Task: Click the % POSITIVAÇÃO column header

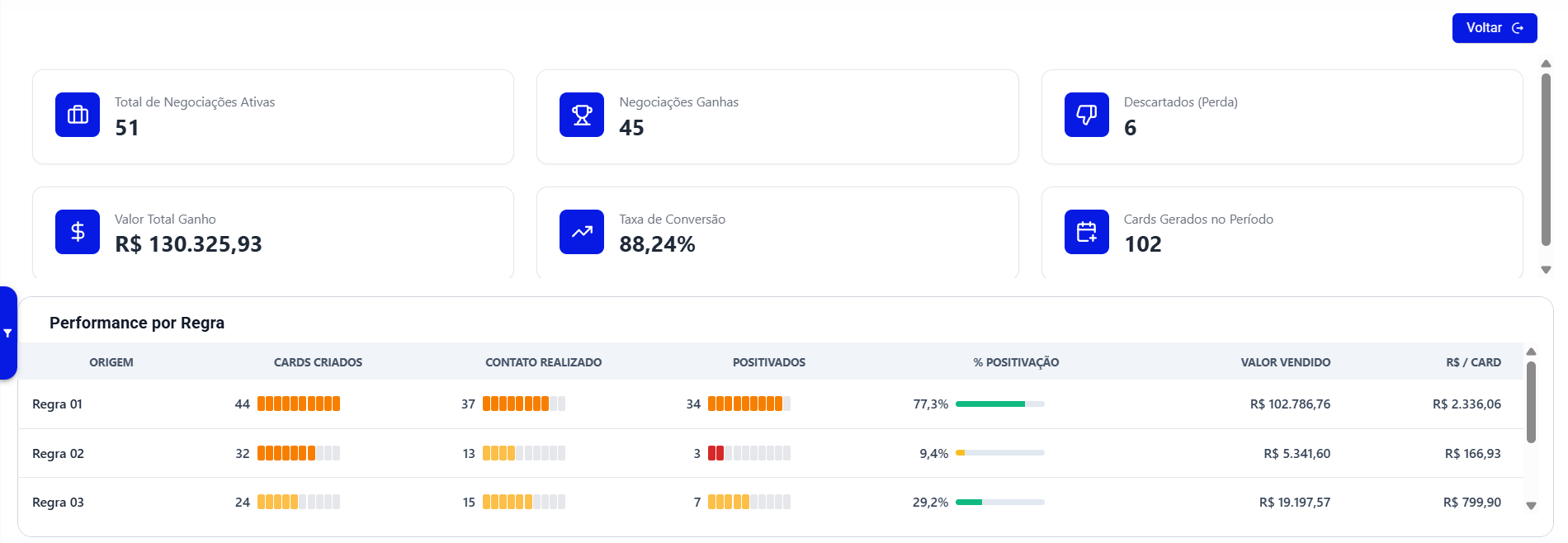Action: coord(1015,362)
